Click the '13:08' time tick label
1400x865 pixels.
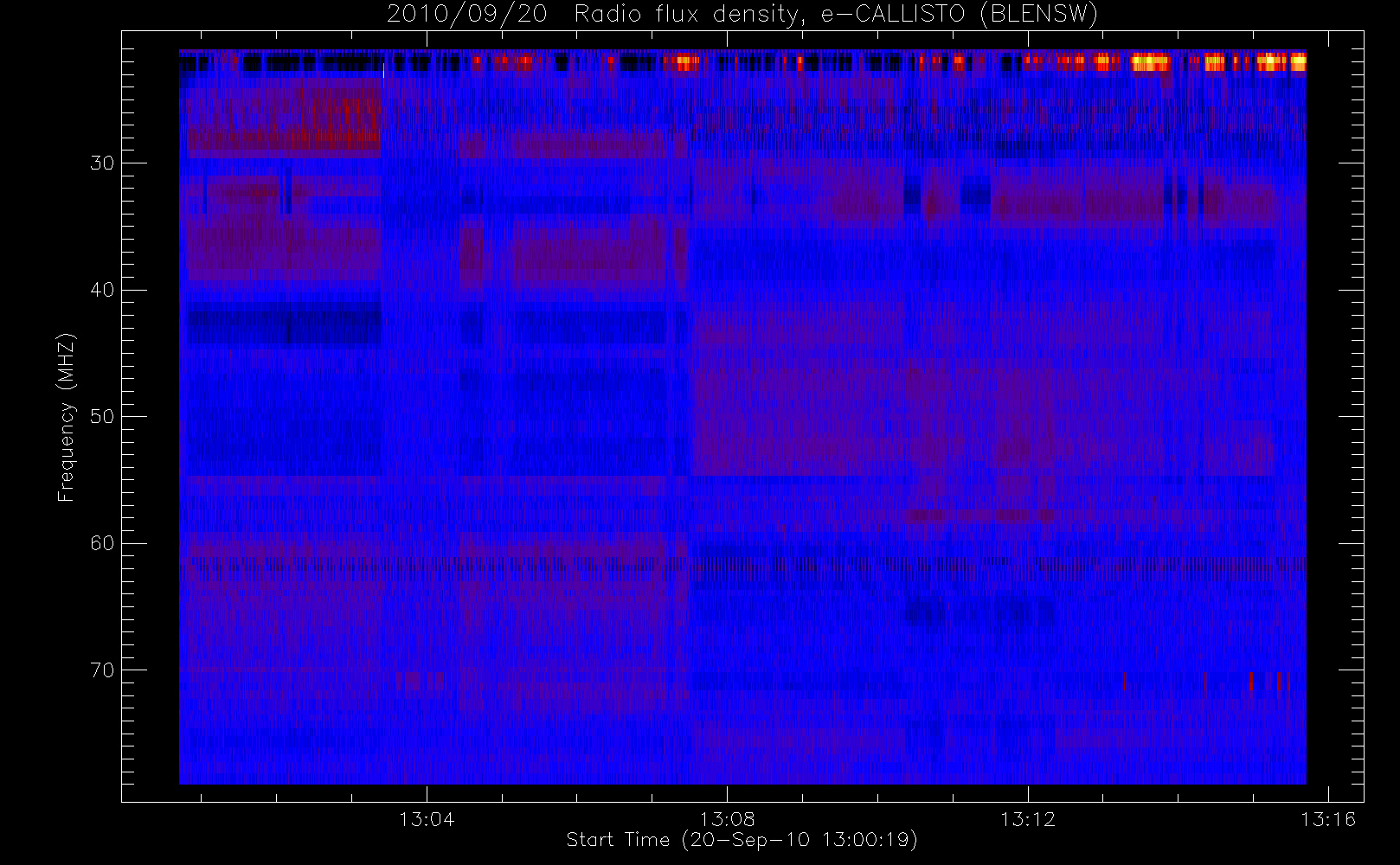pyautogui.click(x=728, y=819)
